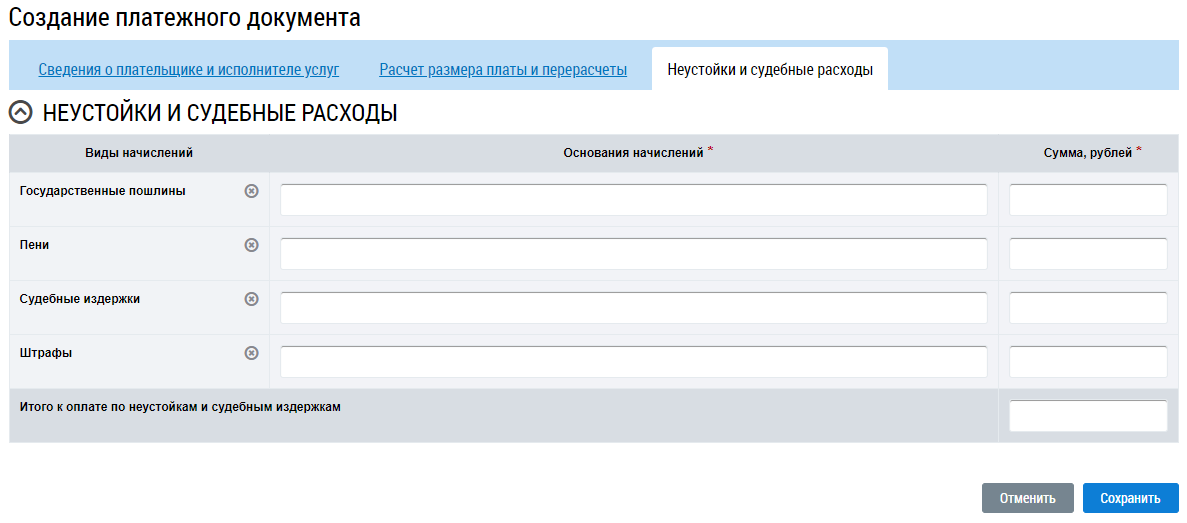
Task: Click the Отменить button
Action: point(1027,498)
